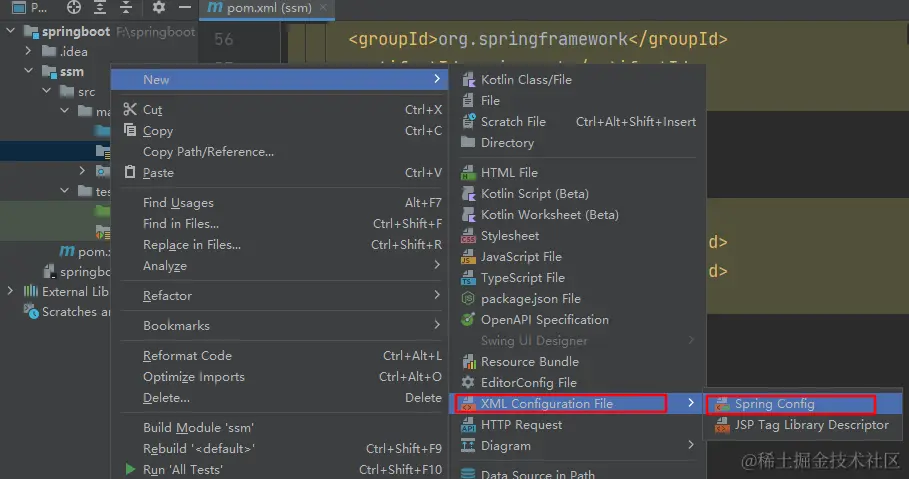Image resolution: width=909 pixels, height=479 pixels.
Task: Select Find Usages
Action: (279, 202)
